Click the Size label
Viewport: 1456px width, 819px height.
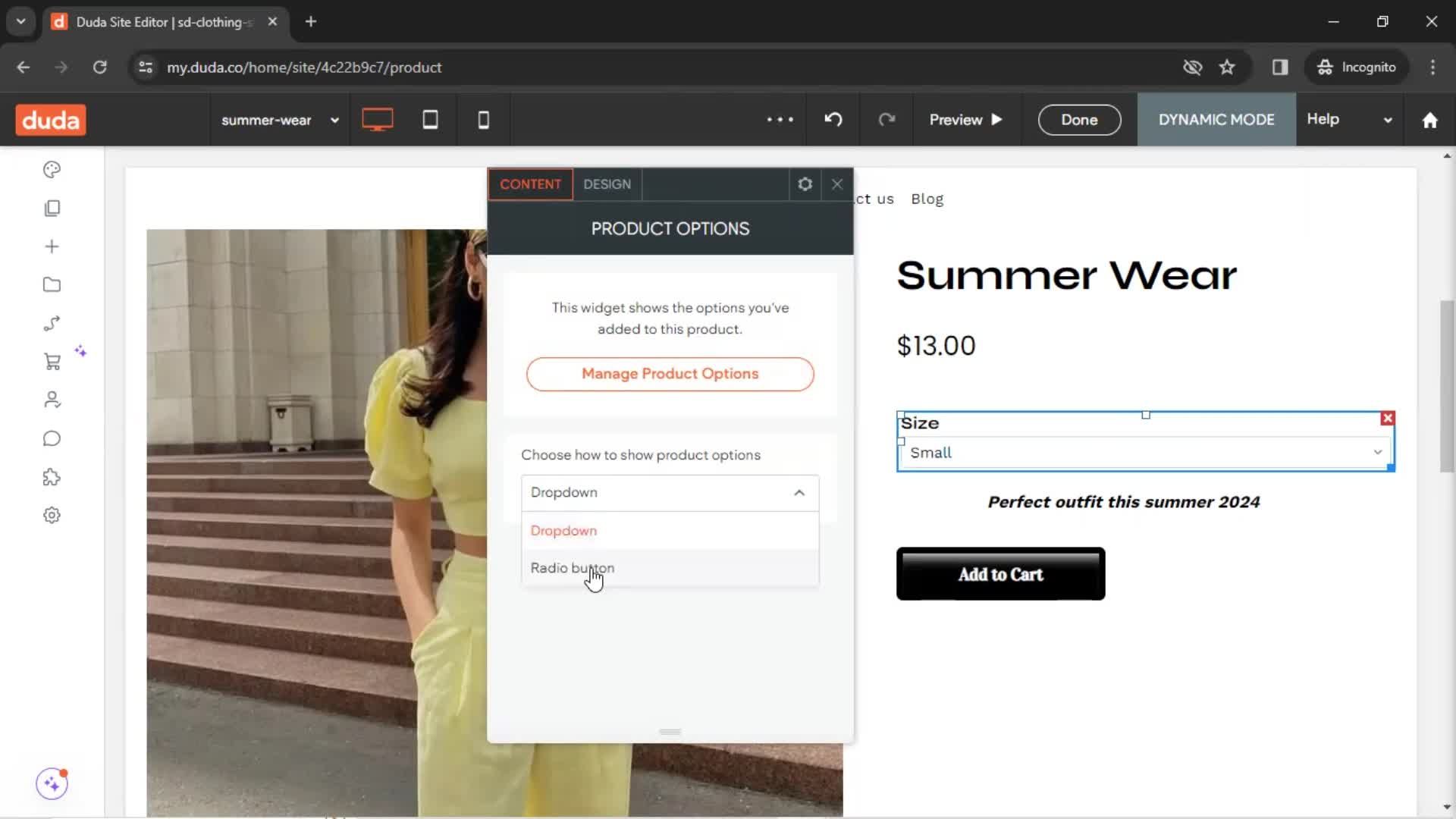(x=920, y=423)
